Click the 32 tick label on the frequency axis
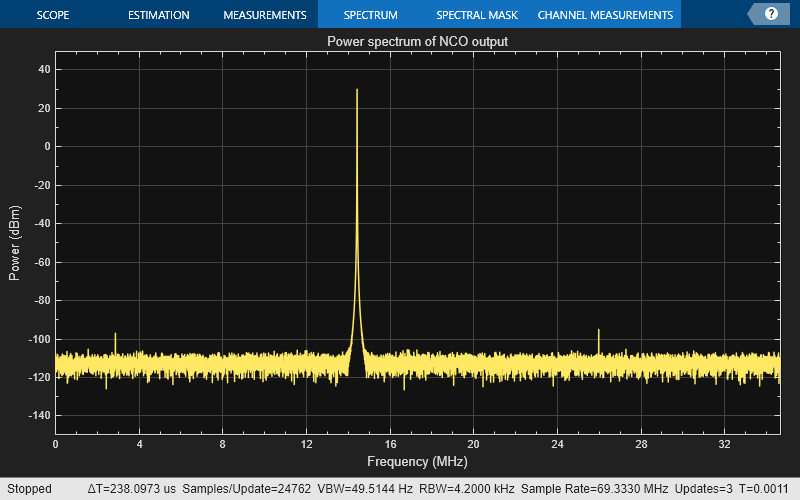Viewport: 800px width, 500px height. coord(724,444)
